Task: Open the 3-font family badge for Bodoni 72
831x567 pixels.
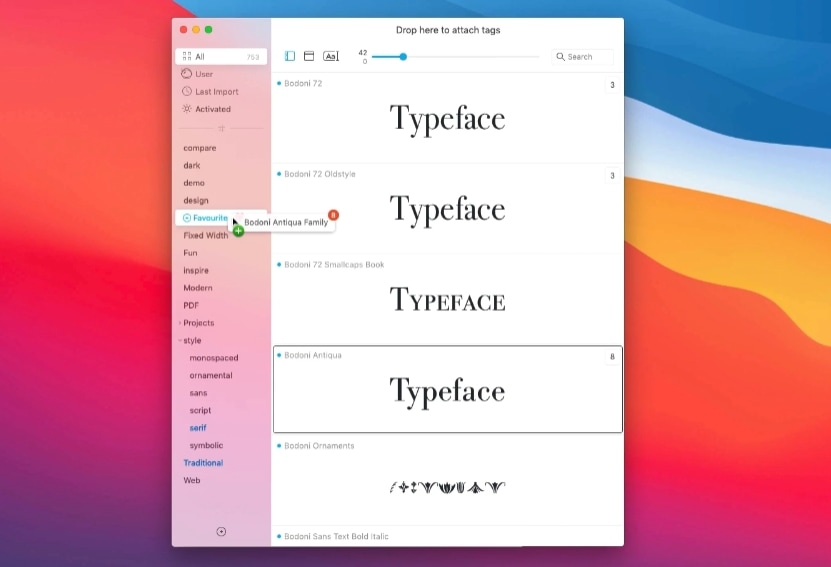Action: point(612,85)
